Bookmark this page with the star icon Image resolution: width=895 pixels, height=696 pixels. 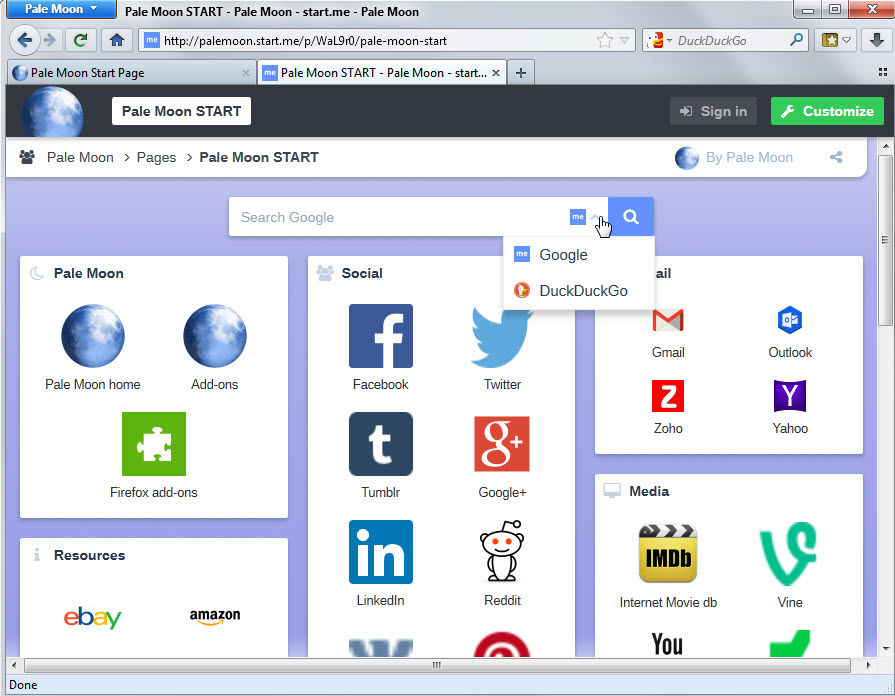[604, 41]
